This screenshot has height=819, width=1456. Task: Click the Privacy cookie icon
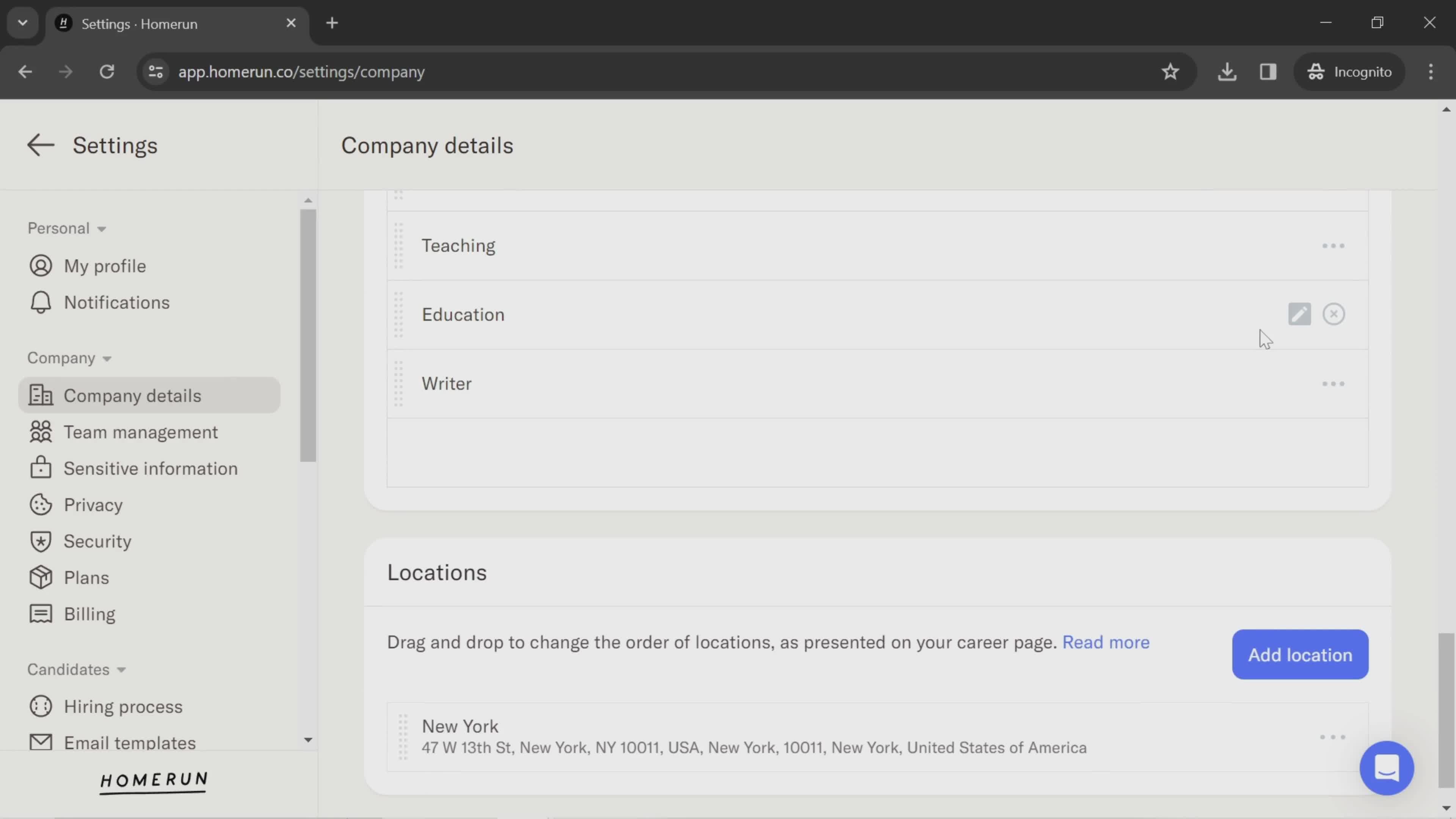(41, 505)
